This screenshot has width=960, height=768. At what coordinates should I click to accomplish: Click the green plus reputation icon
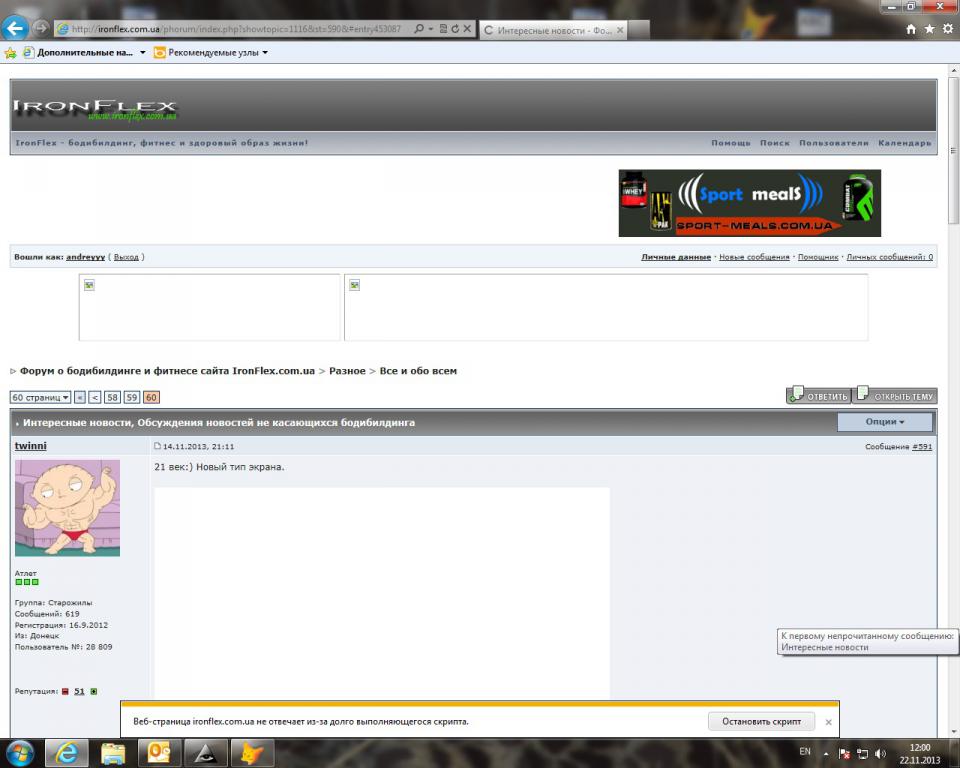click(x=94, y=691)
